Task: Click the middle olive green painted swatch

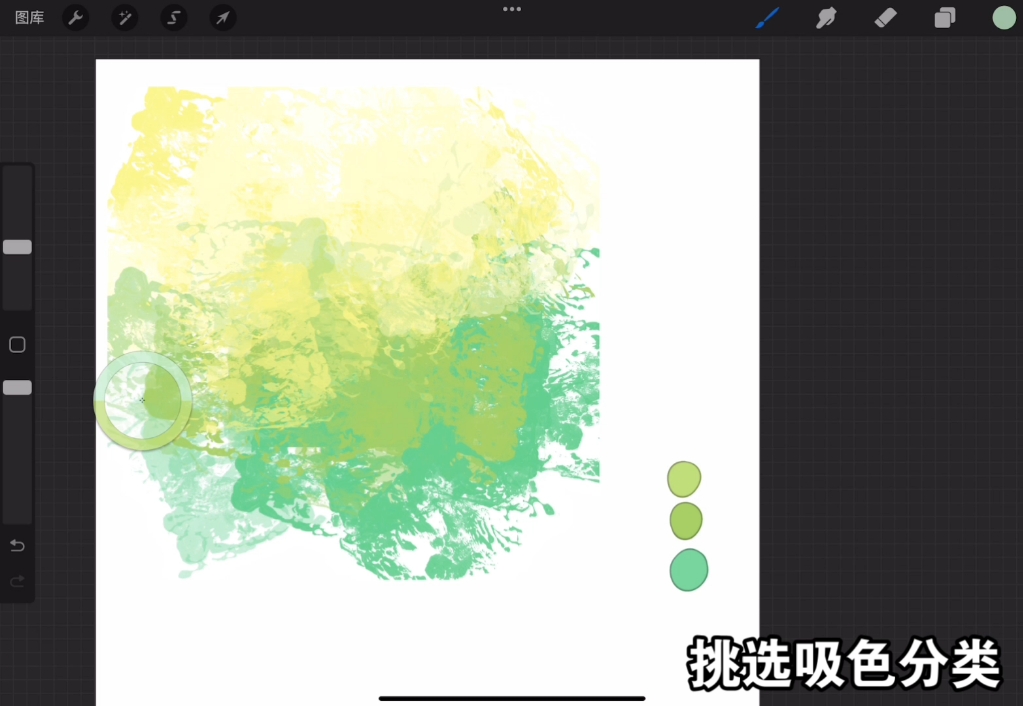Action: tap(686, 521)
